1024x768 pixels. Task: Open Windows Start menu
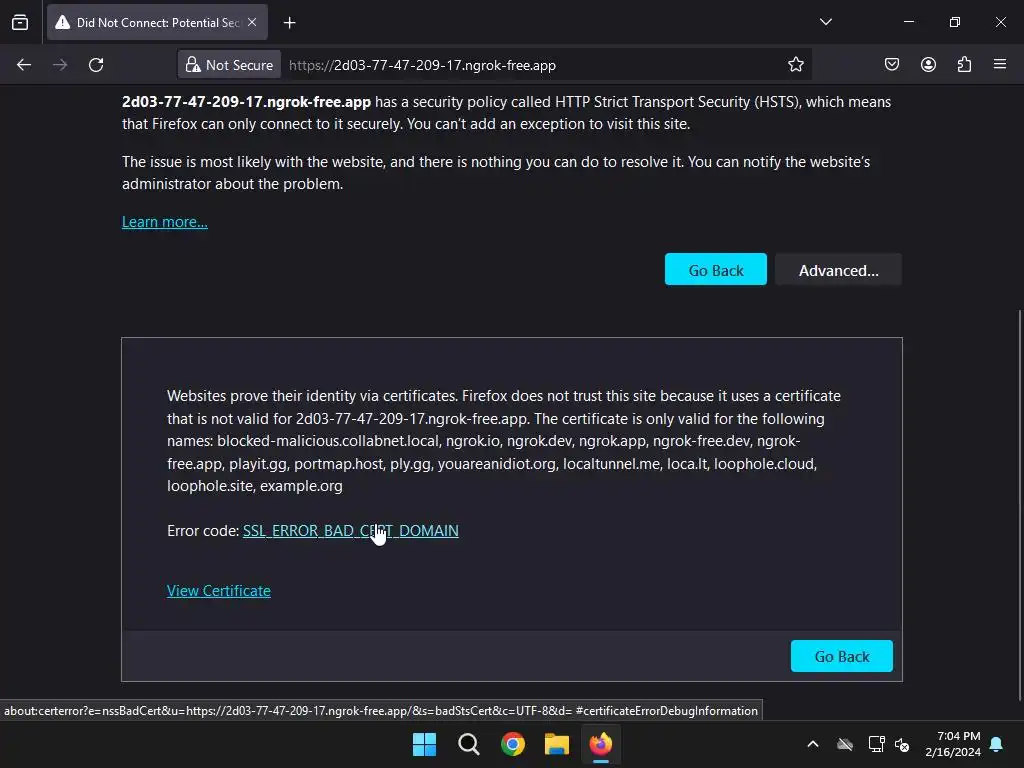point(424,744)
